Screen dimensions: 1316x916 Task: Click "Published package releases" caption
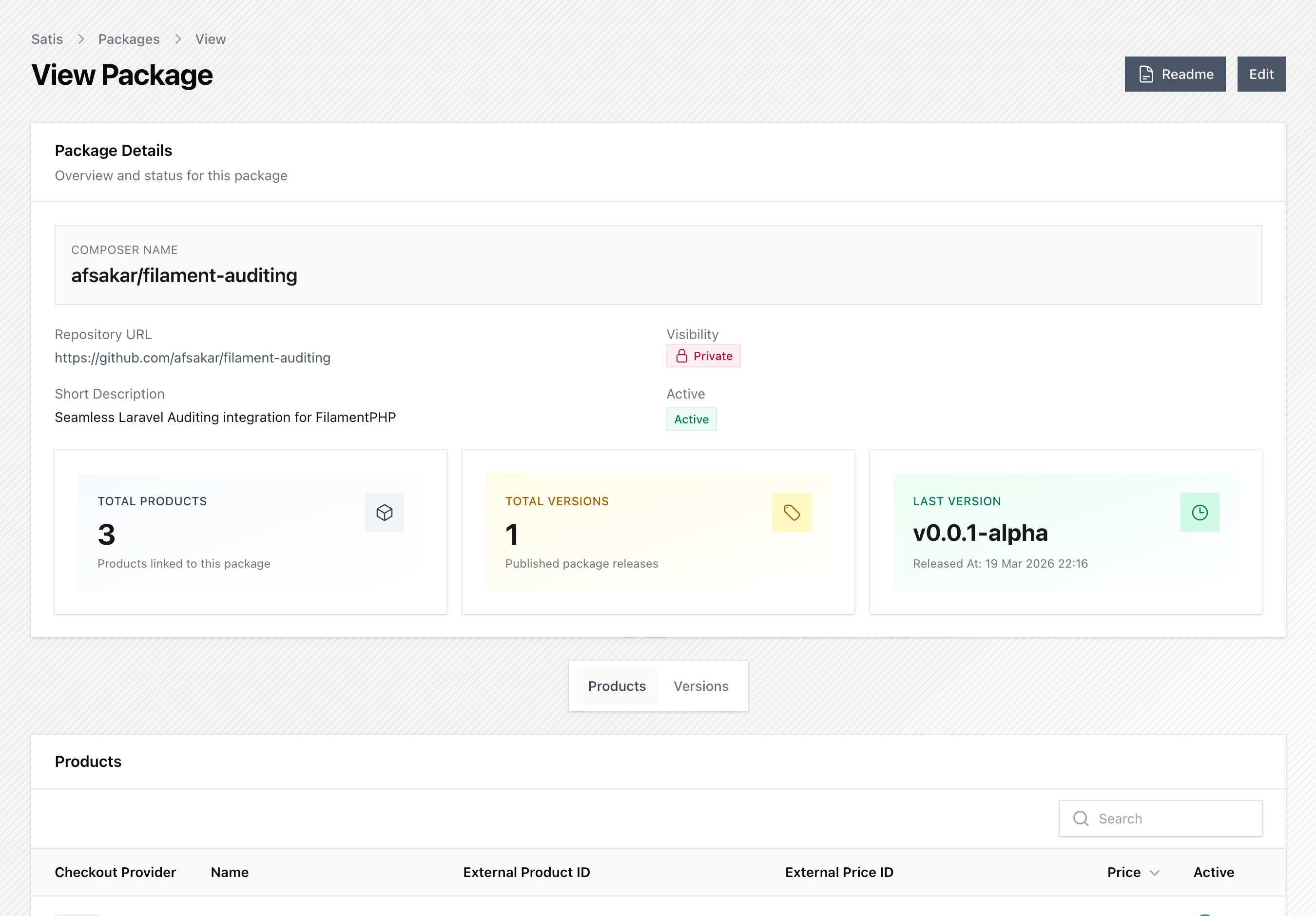pos(582,564)
